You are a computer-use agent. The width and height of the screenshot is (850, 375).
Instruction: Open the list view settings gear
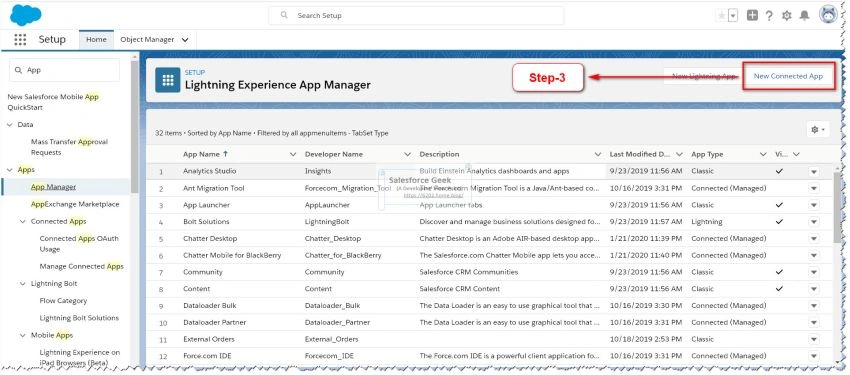(x=817, y=130)
